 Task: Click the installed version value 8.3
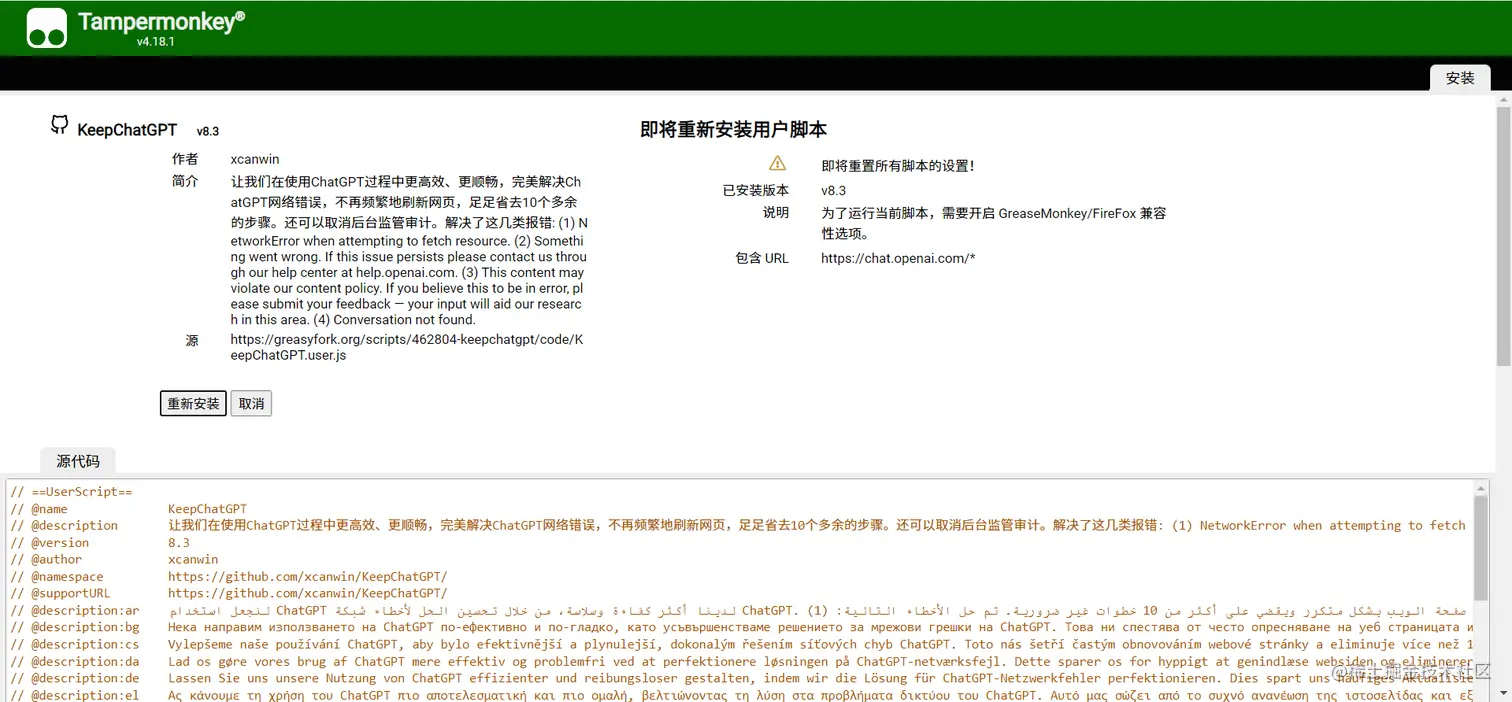click(833, 190)
